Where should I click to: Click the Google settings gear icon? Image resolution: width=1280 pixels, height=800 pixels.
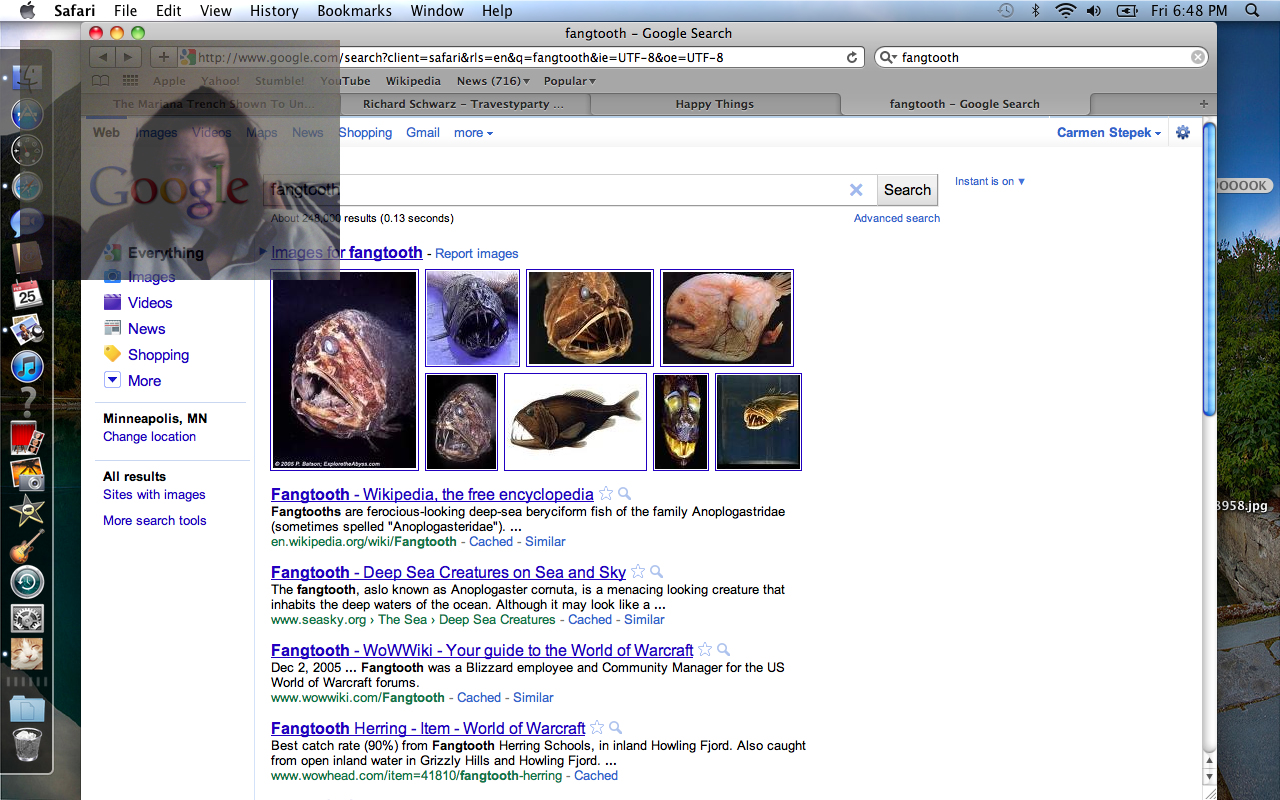click(1183, 133)
